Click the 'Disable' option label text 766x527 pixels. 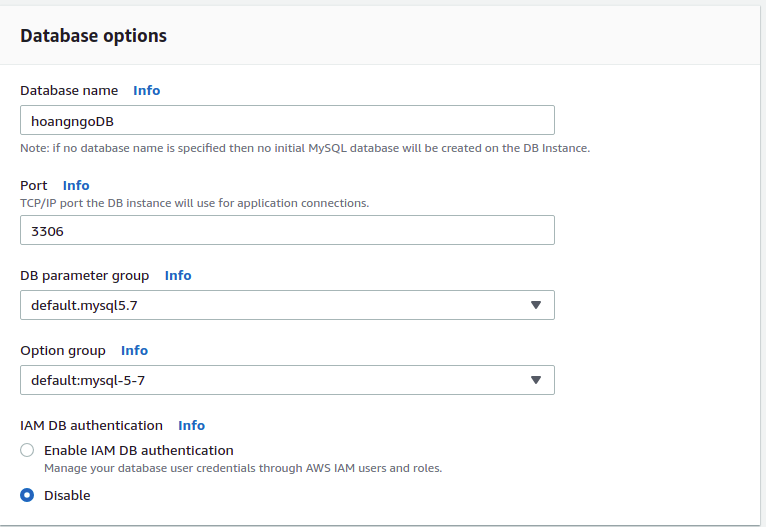coord(67,495)
